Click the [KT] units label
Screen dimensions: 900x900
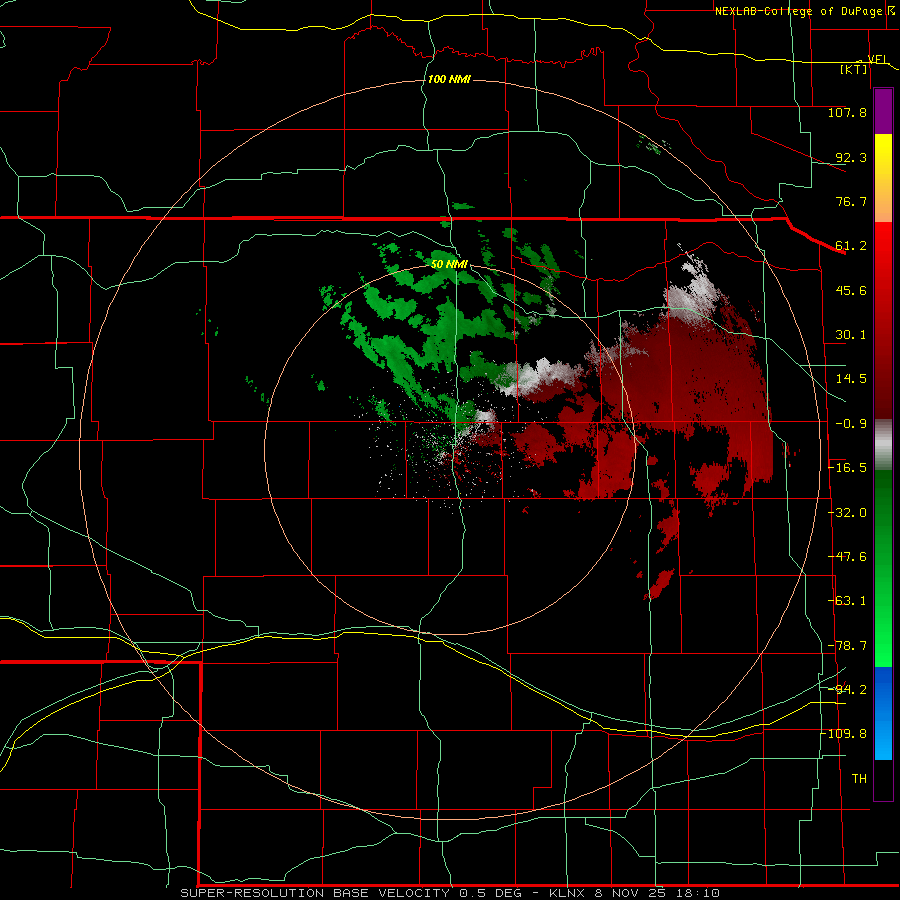coord(854,69)
